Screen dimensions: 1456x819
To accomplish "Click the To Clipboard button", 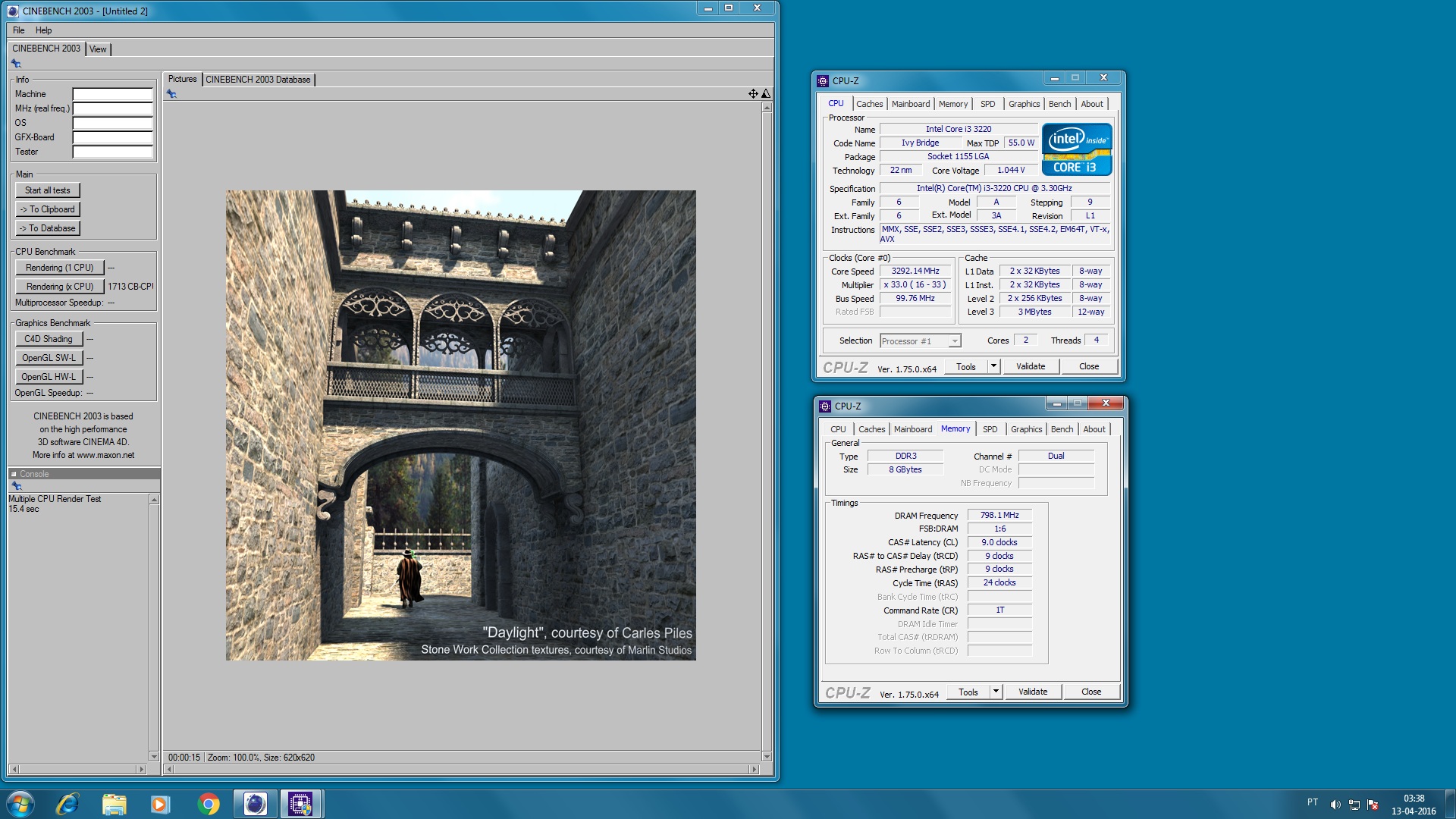I will point(48,209).
